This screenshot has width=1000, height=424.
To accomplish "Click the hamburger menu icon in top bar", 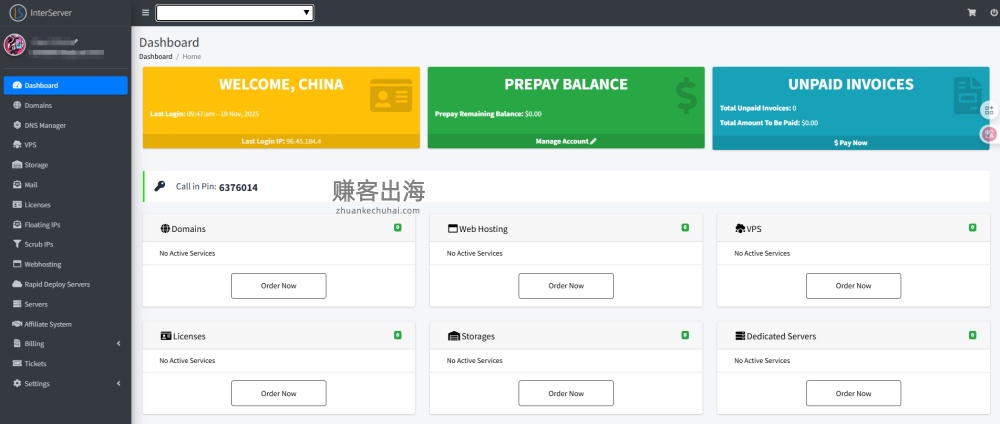I will [146, 13].
